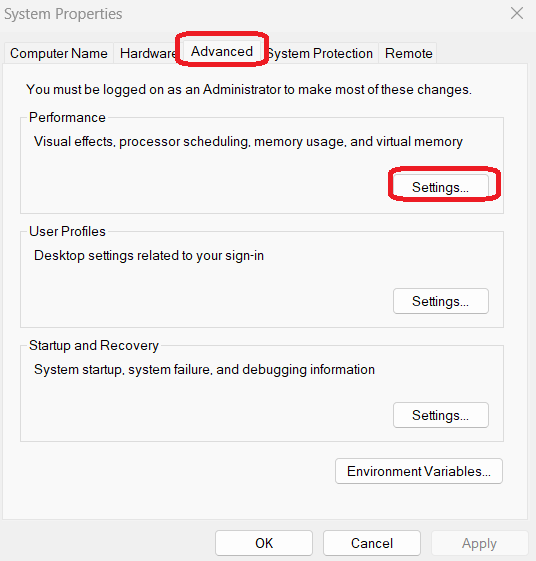536x561 pixels.
Task: Open Performance Settings
Action: coord(440,187)
